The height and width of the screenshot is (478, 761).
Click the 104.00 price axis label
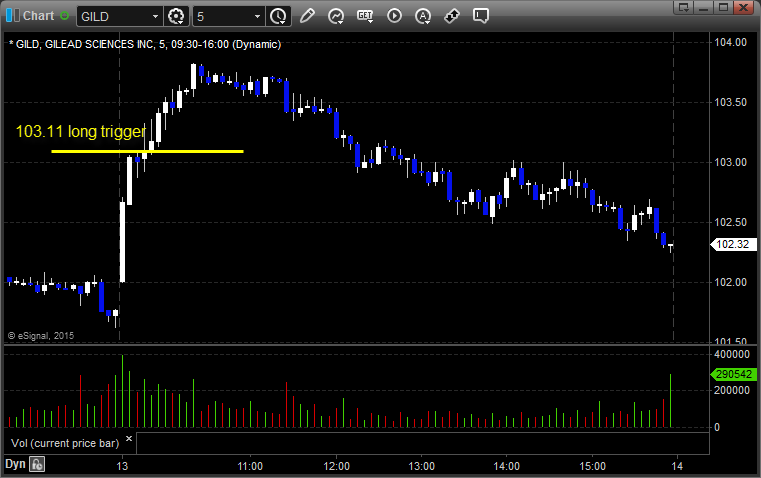730,42
